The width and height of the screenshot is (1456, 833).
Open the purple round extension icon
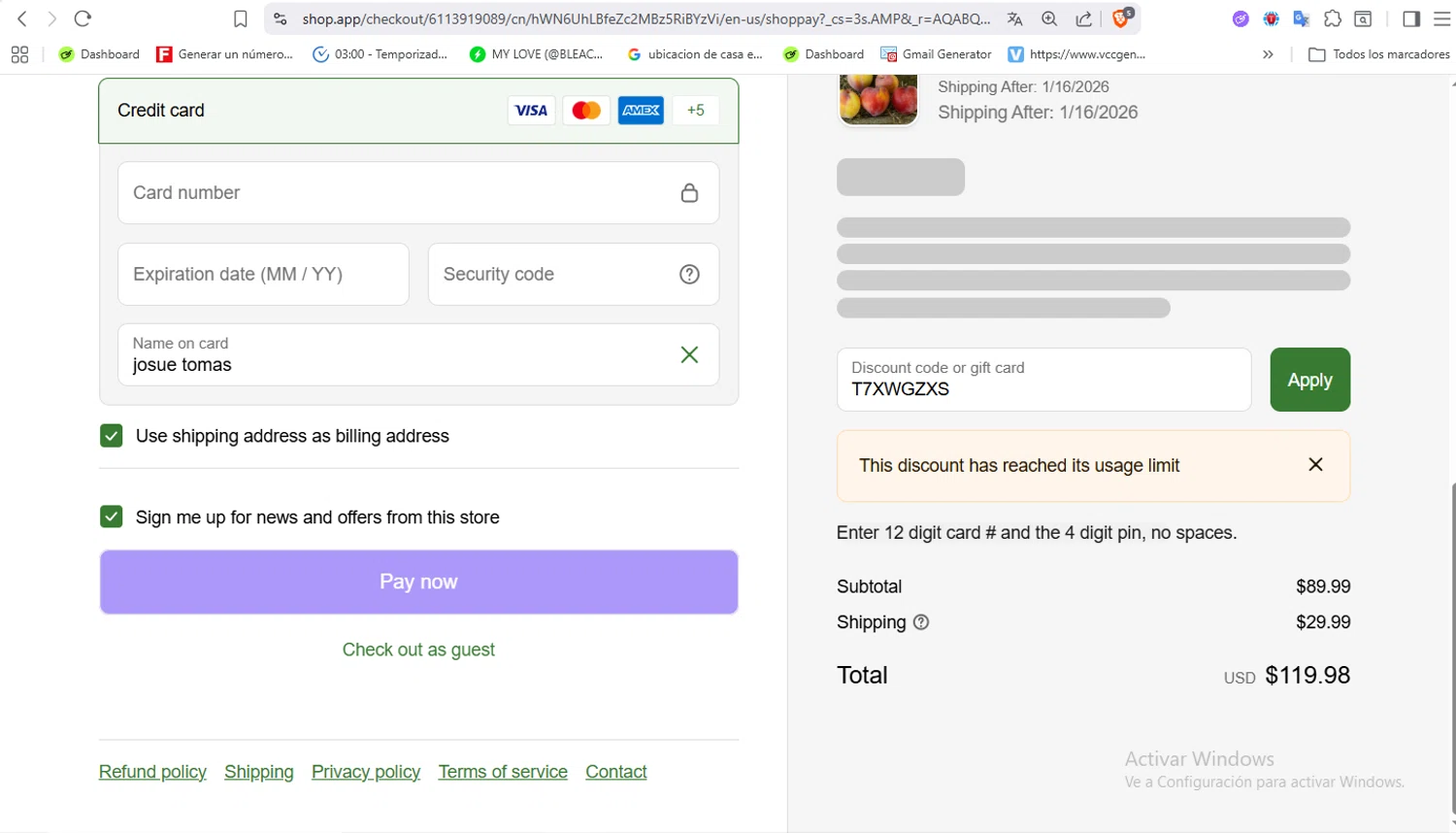[x=1241, y=18]
